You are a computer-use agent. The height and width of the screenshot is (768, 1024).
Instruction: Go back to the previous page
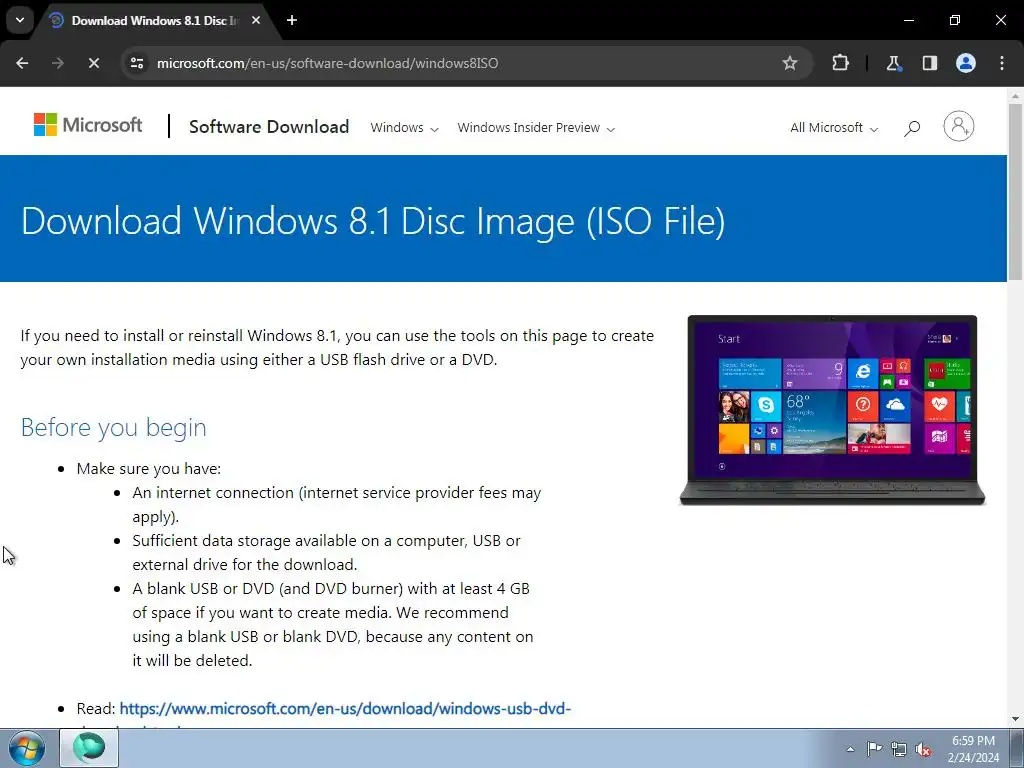[x=22, y=63]
